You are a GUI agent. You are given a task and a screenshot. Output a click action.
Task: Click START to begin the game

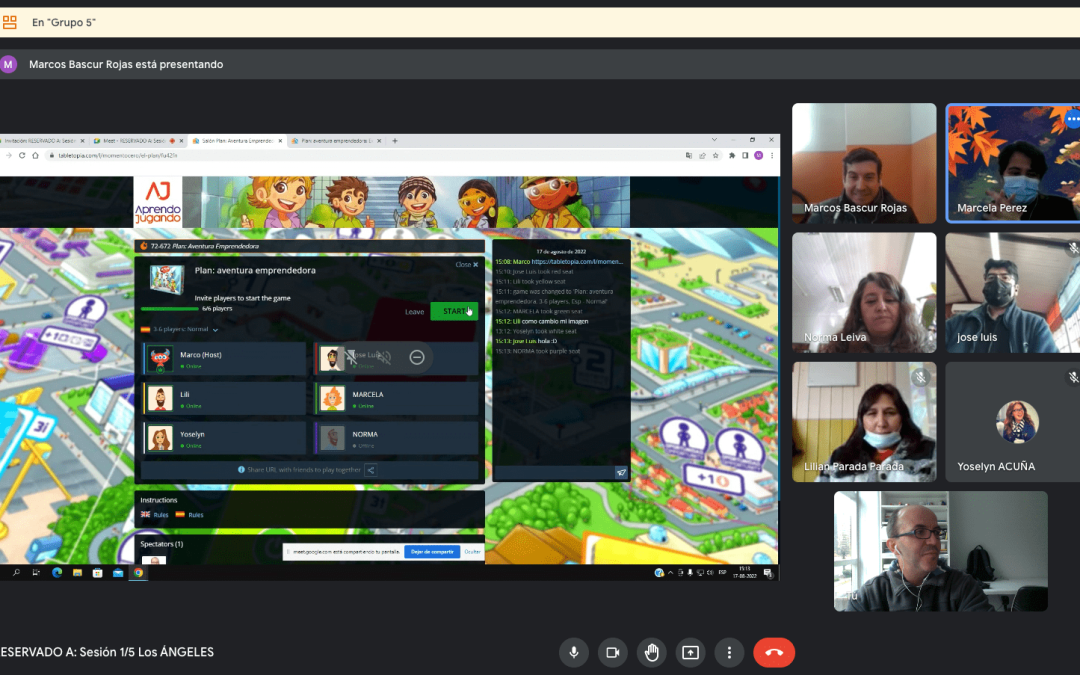[454, 311]
